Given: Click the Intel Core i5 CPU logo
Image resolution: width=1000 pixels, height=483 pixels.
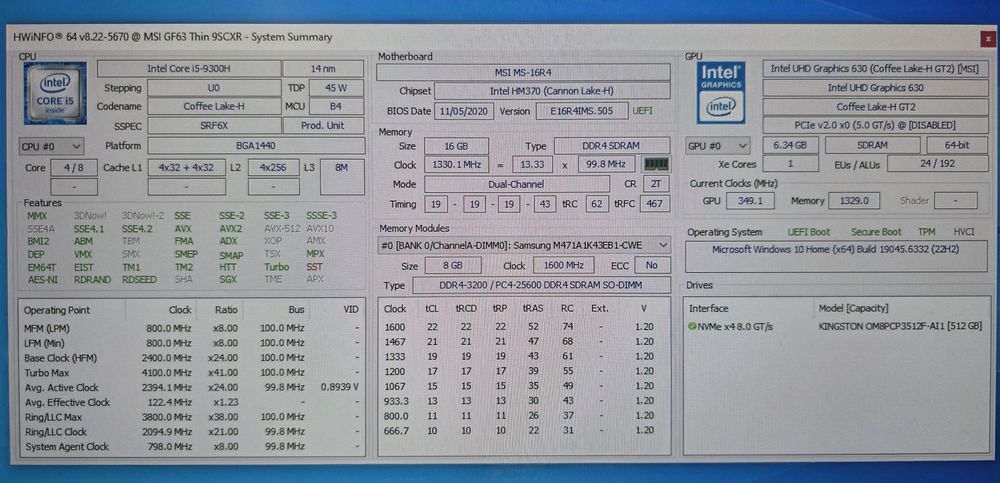Looking at the screenshot, I should pyautogui.click(x=55, y=93).
